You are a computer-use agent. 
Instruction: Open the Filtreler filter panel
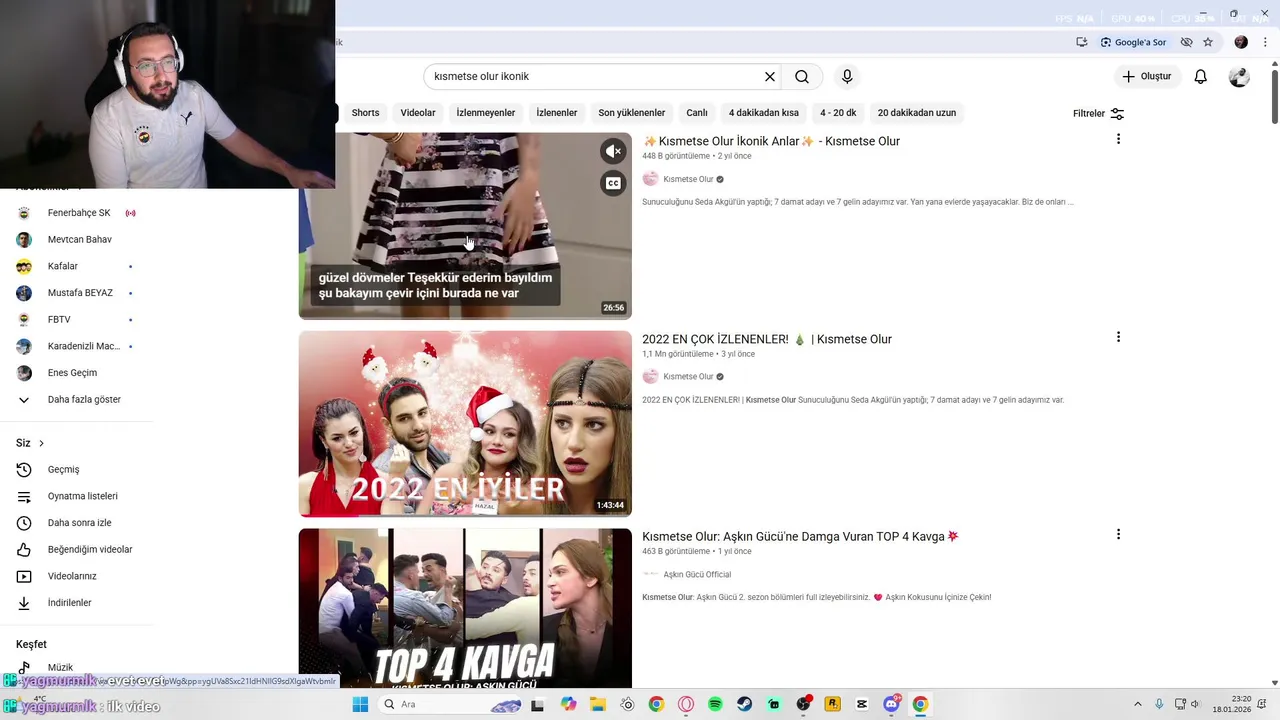point(1098,114)
